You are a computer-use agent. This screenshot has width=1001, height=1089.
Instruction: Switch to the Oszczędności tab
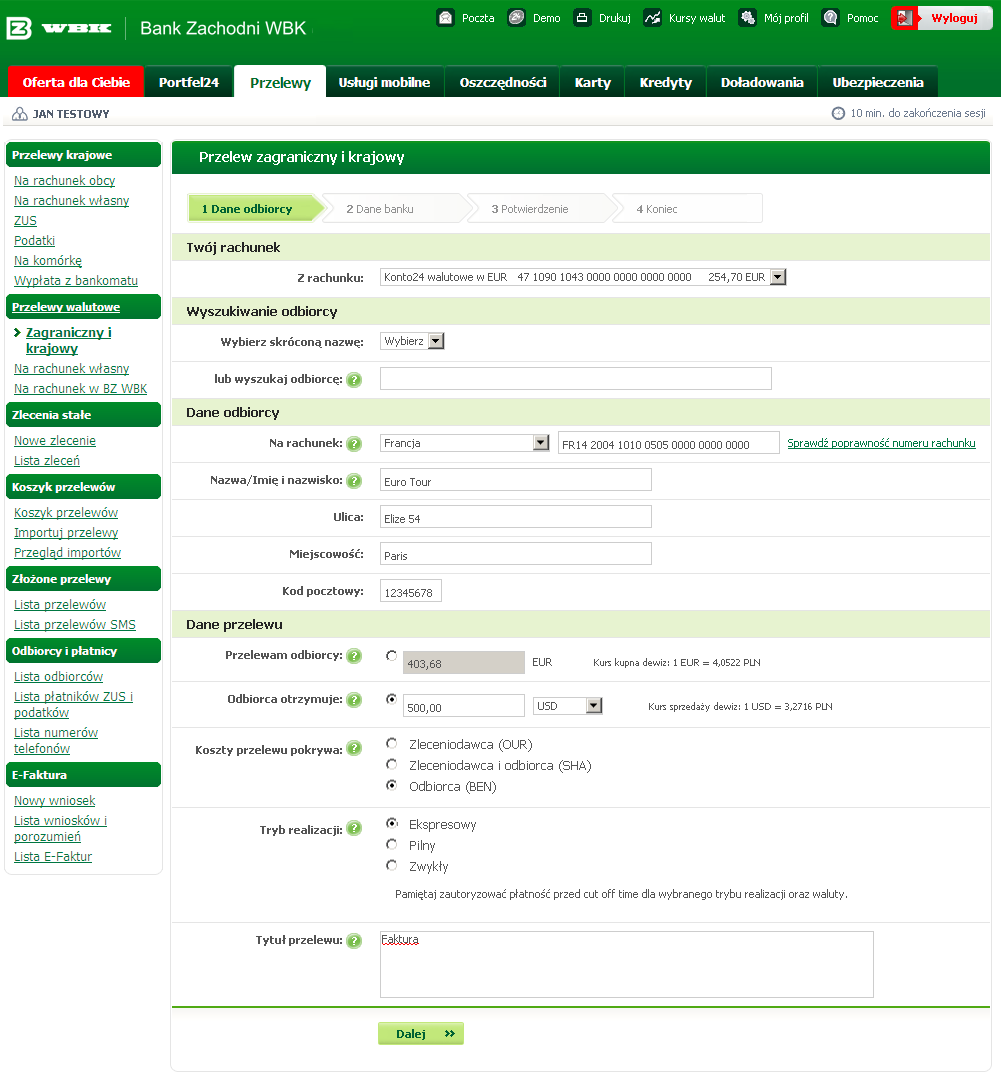[x=502, y=82]
